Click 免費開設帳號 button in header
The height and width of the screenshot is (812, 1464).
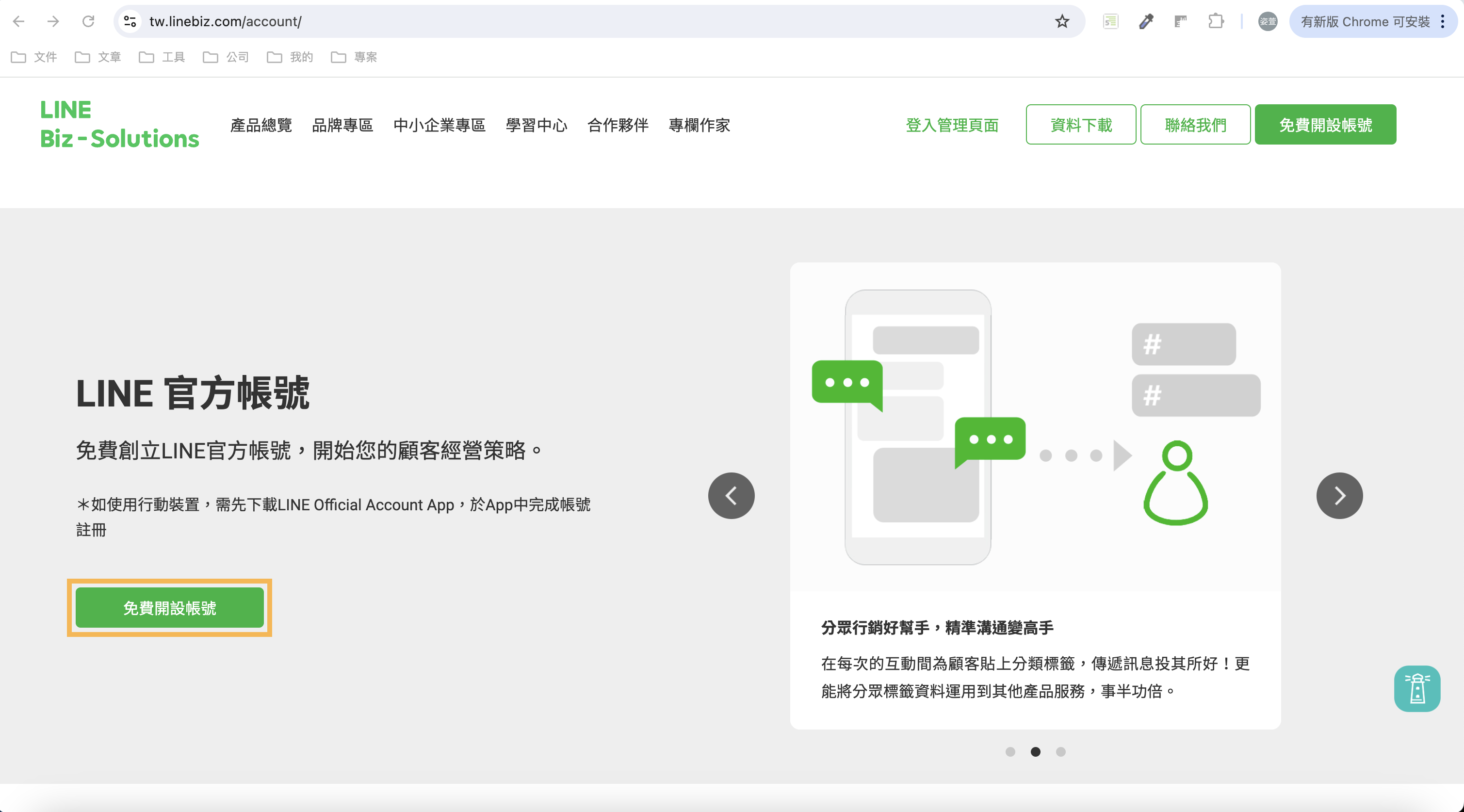pos(1325,125)
